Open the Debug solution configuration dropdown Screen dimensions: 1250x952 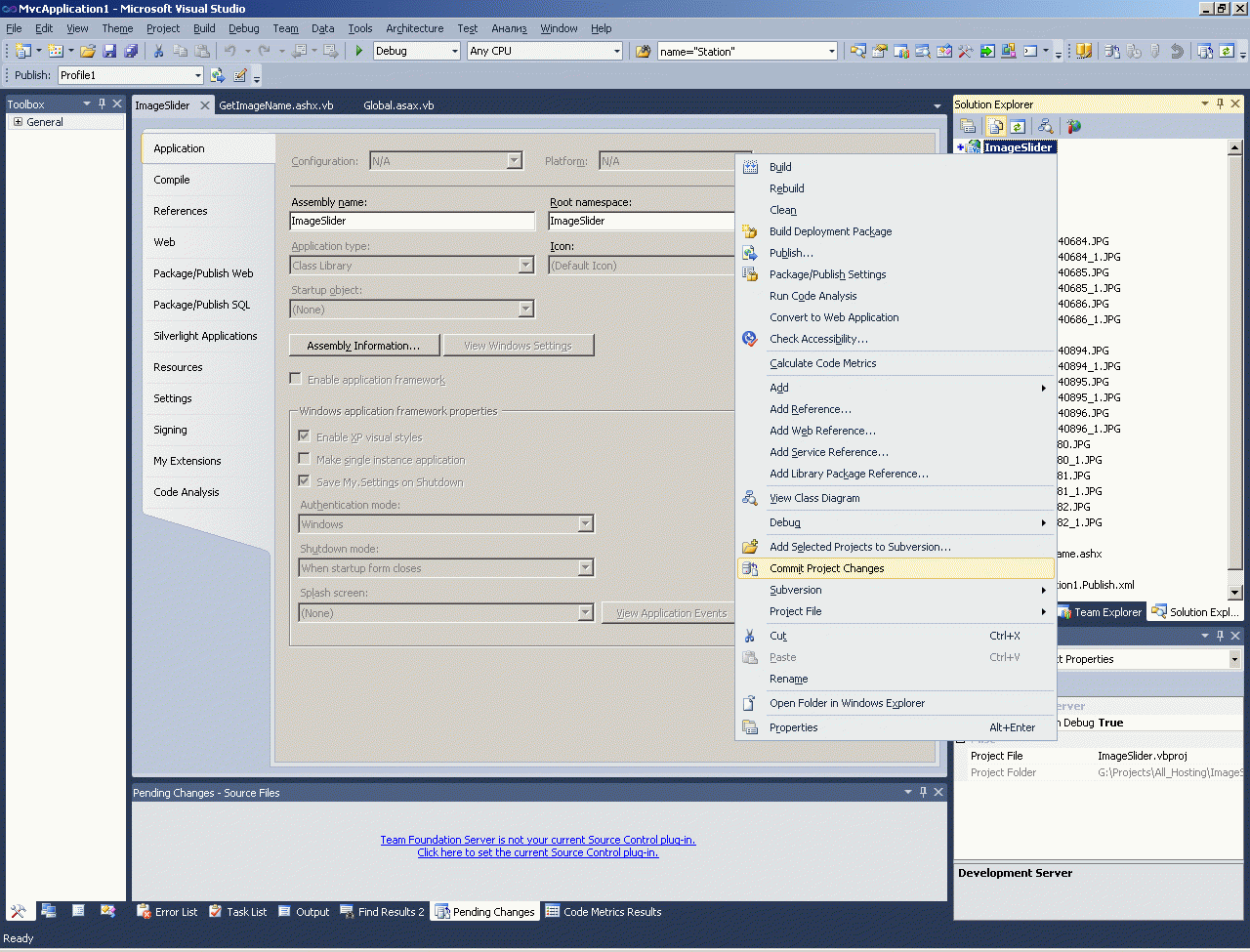click(417, 51)
